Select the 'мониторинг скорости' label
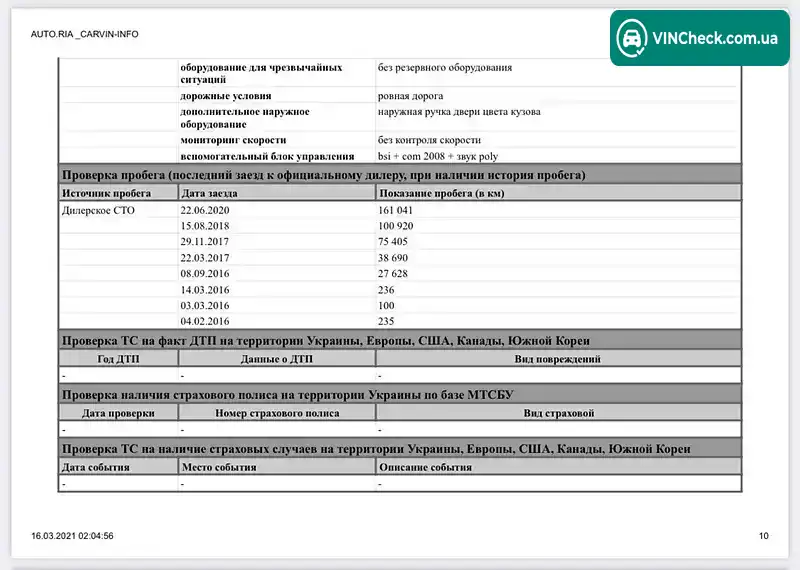800x570 pixels. 233,140
